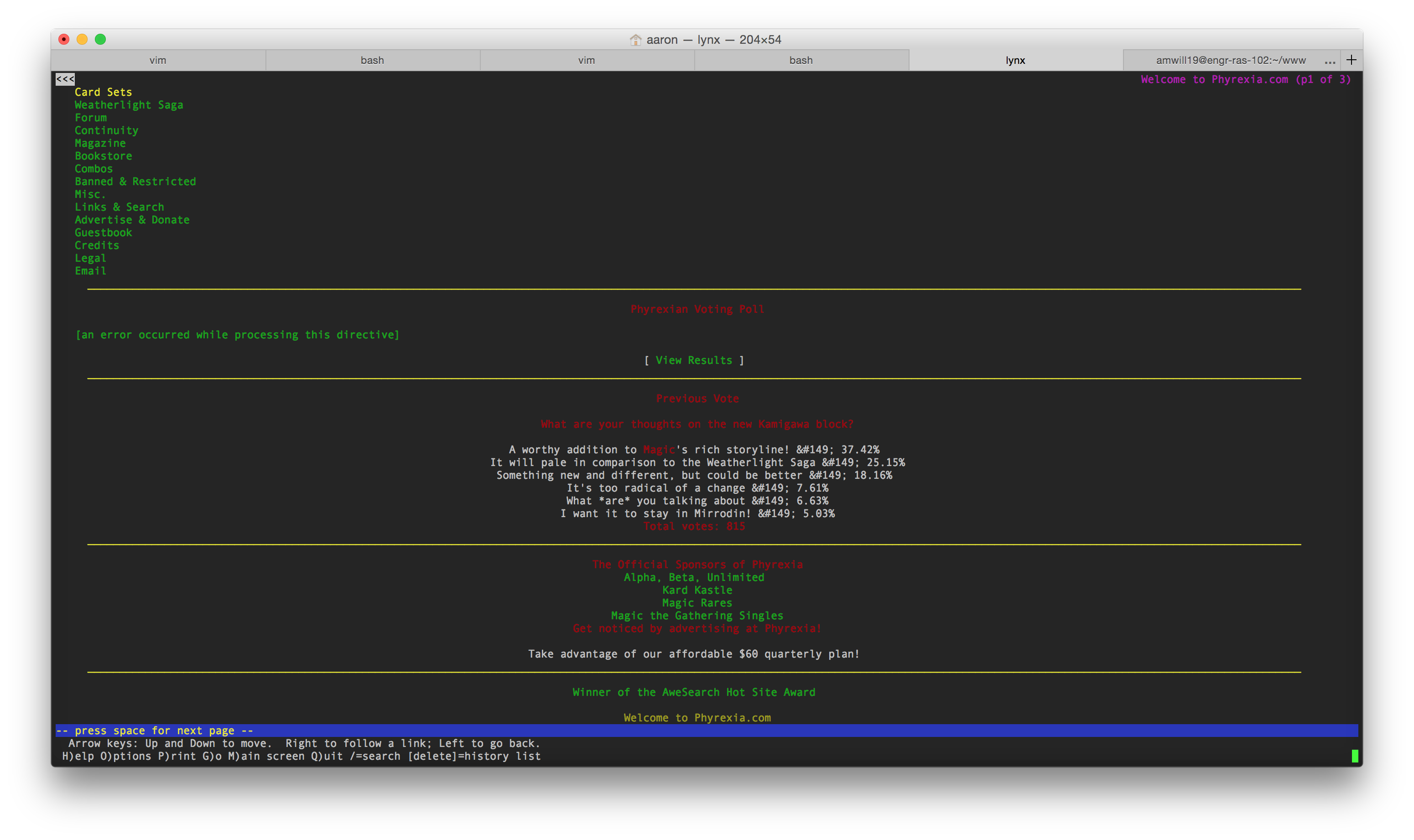Viewport: 1414px width, 840px height.
Task: Click the window title 'aaron — lynx — 204×54'
Action: (x=714, y=40)
